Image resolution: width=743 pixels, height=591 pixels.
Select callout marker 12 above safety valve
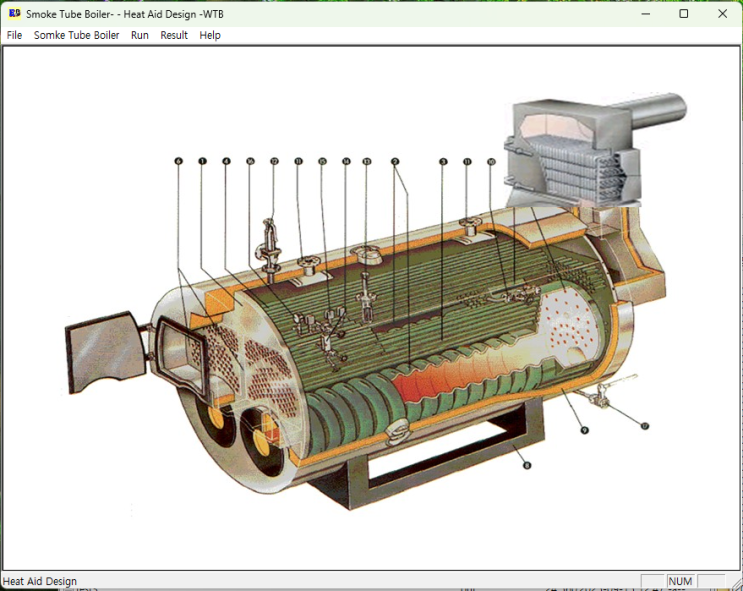tap(274, 161)
